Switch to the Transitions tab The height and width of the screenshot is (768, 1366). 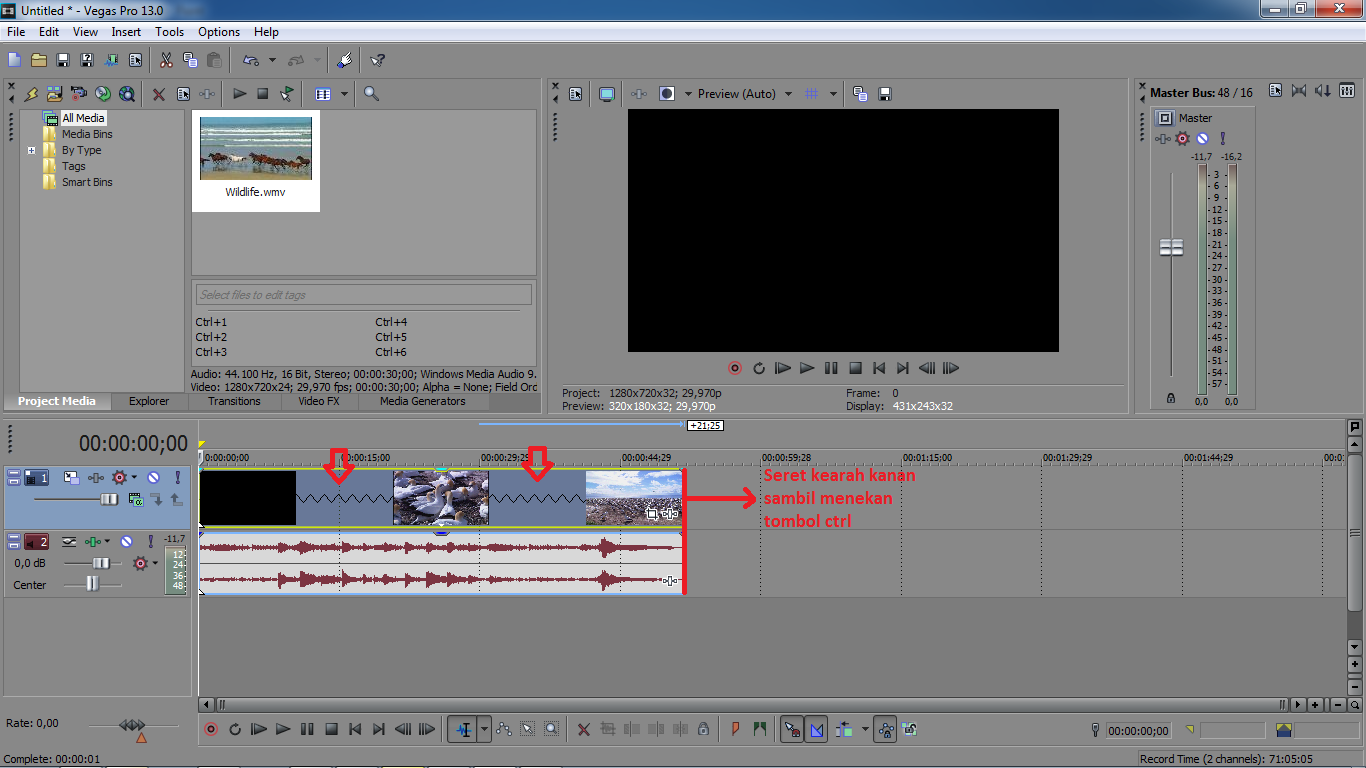click(x=234, y=401)
